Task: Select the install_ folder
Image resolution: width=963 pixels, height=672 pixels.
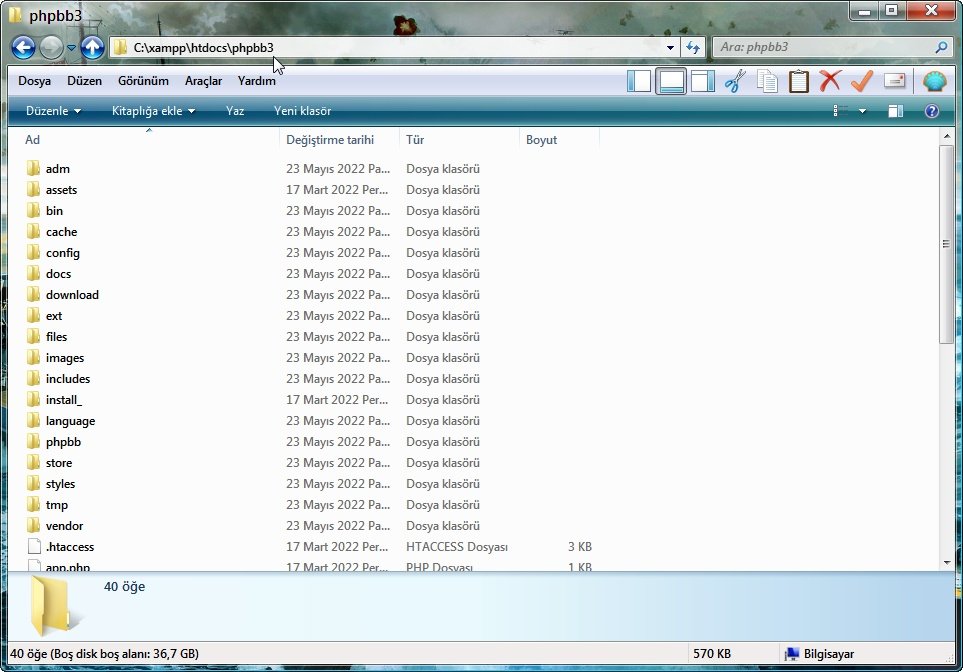Action: [64, 400]
